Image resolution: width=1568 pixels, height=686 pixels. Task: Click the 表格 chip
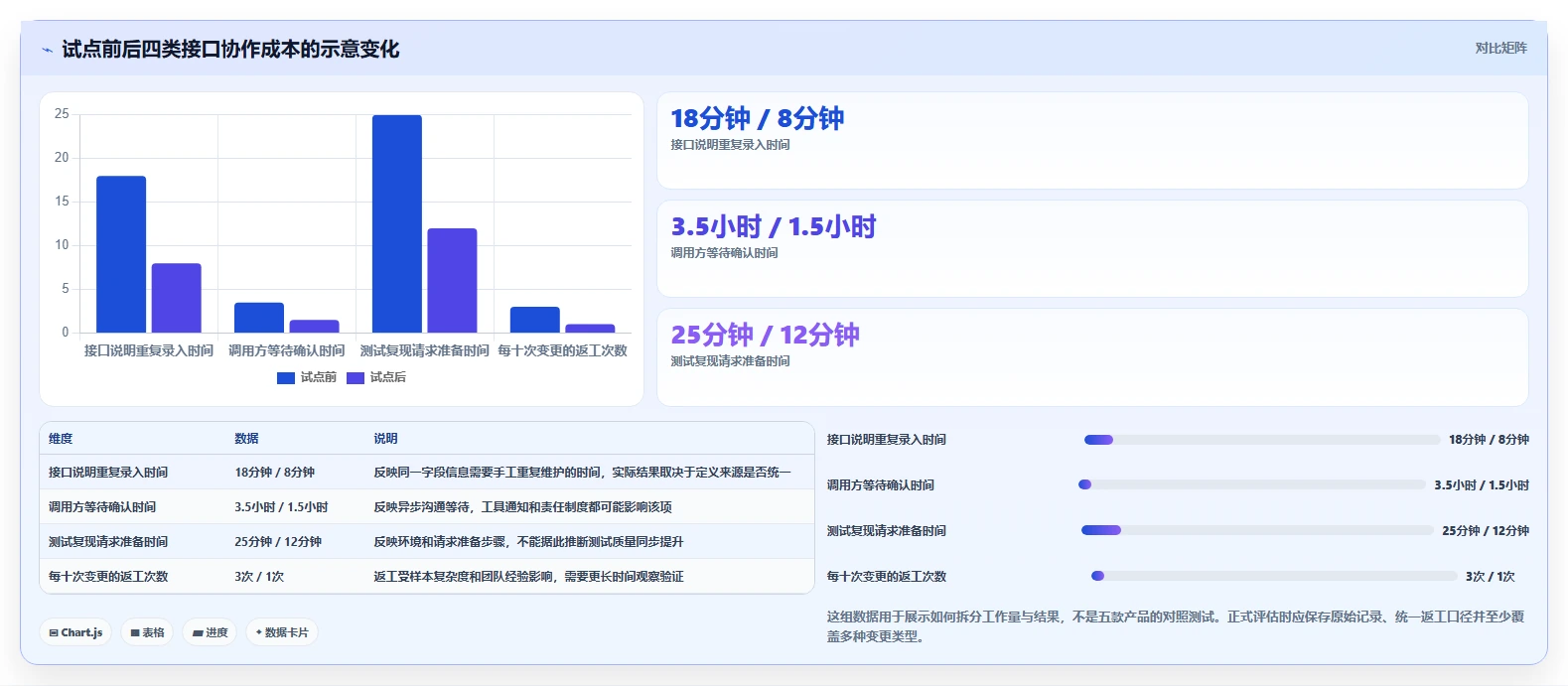tap(147, 632)
